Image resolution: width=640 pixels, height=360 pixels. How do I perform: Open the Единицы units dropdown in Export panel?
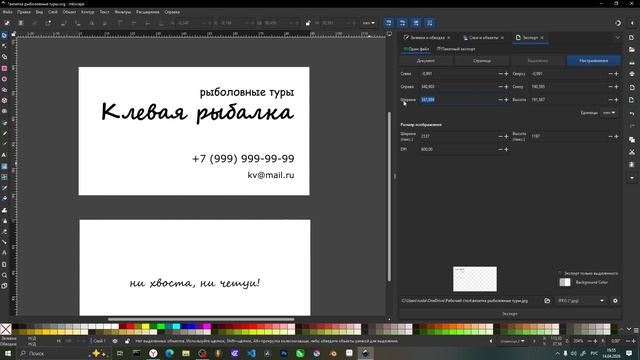pos(609,113)
